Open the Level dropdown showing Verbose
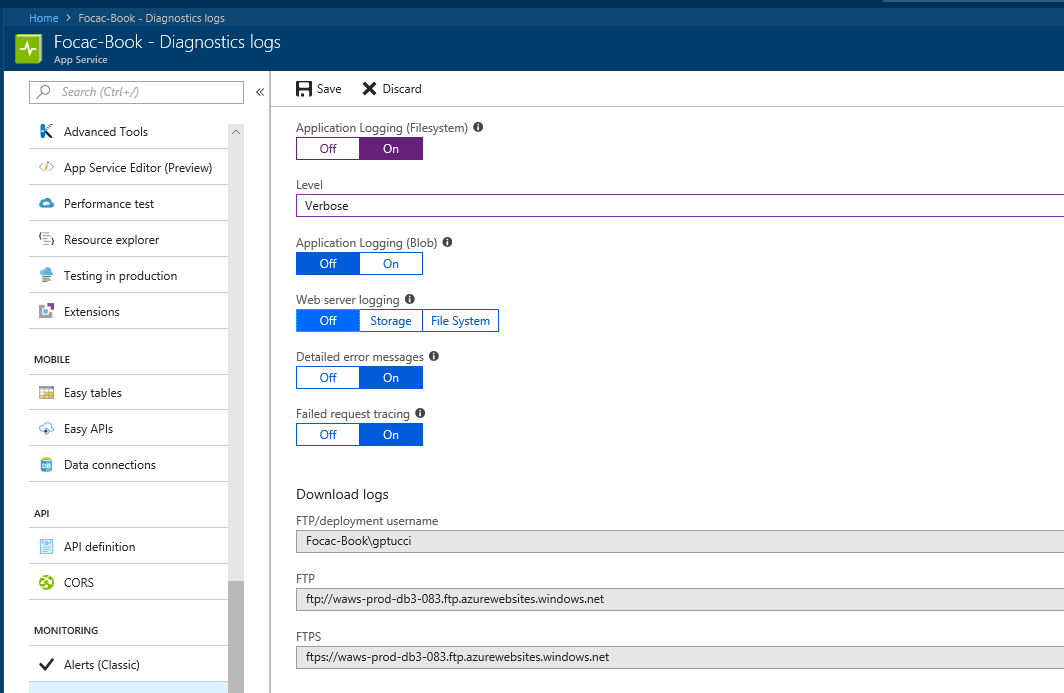The width and height of the screenshot is (1064, 693). coord(680,206)
